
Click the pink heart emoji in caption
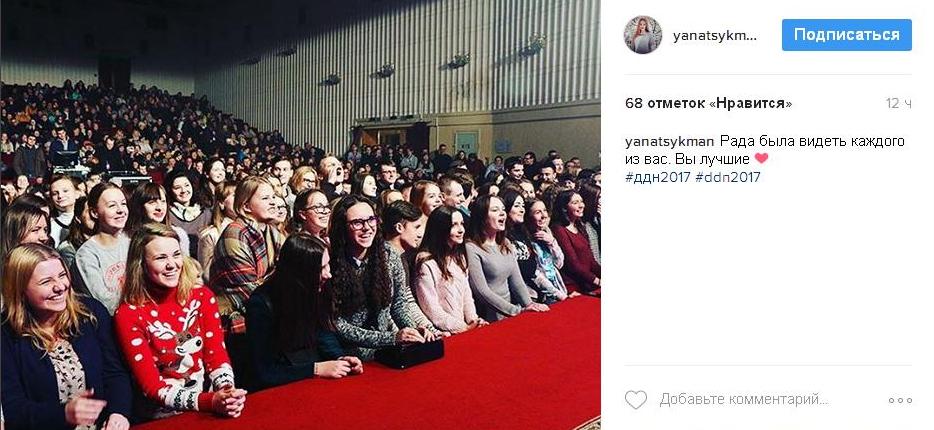click(761, 159)
